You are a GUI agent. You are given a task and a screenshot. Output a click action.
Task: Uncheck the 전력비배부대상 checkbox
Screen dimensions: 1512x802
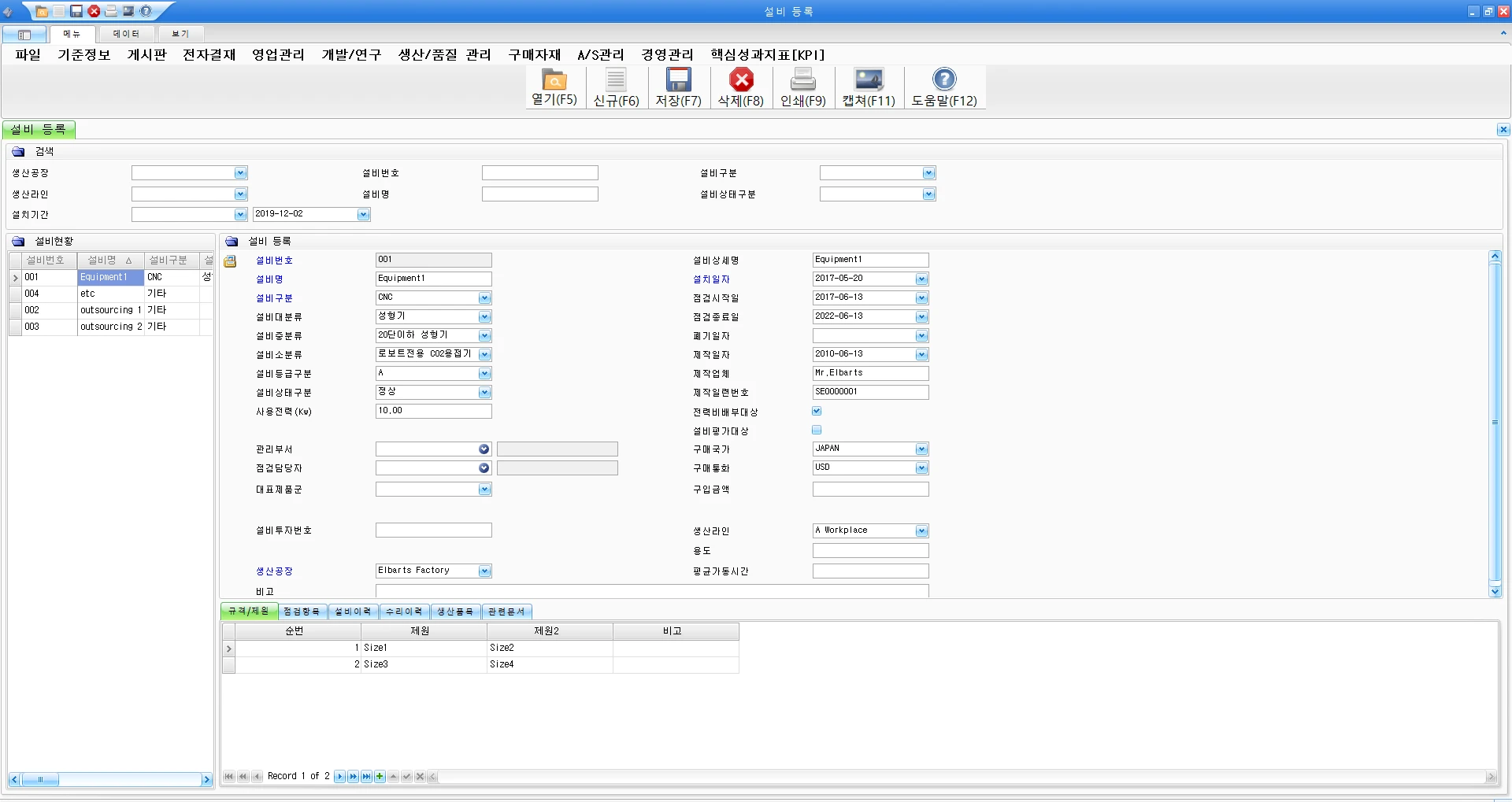817,411
